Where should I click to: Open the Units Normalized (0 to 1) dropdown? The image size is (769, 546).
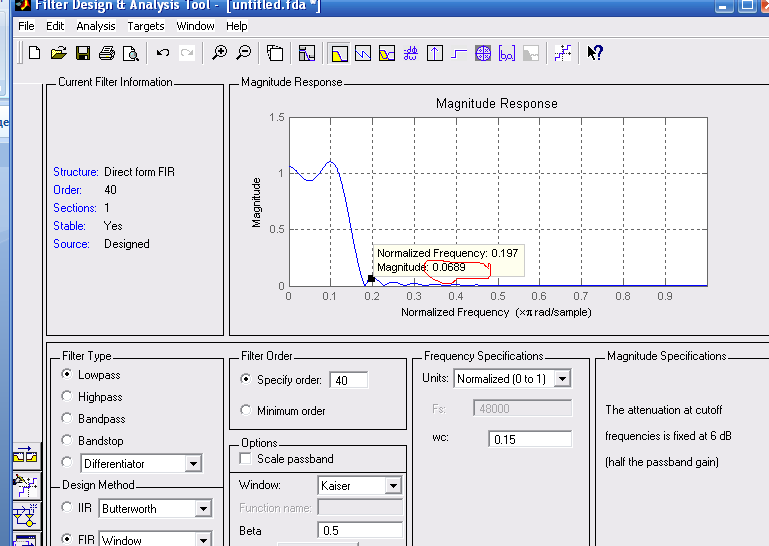[x=563, y=379]
